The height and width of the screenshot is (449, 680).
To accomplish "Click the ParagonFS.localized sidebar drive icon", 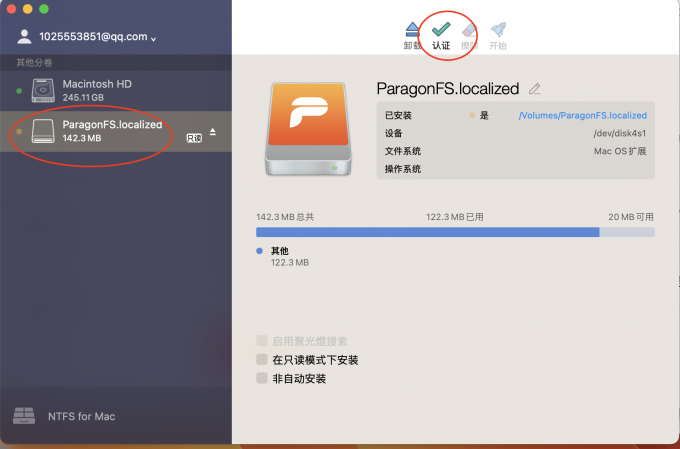I will point(43,131).
